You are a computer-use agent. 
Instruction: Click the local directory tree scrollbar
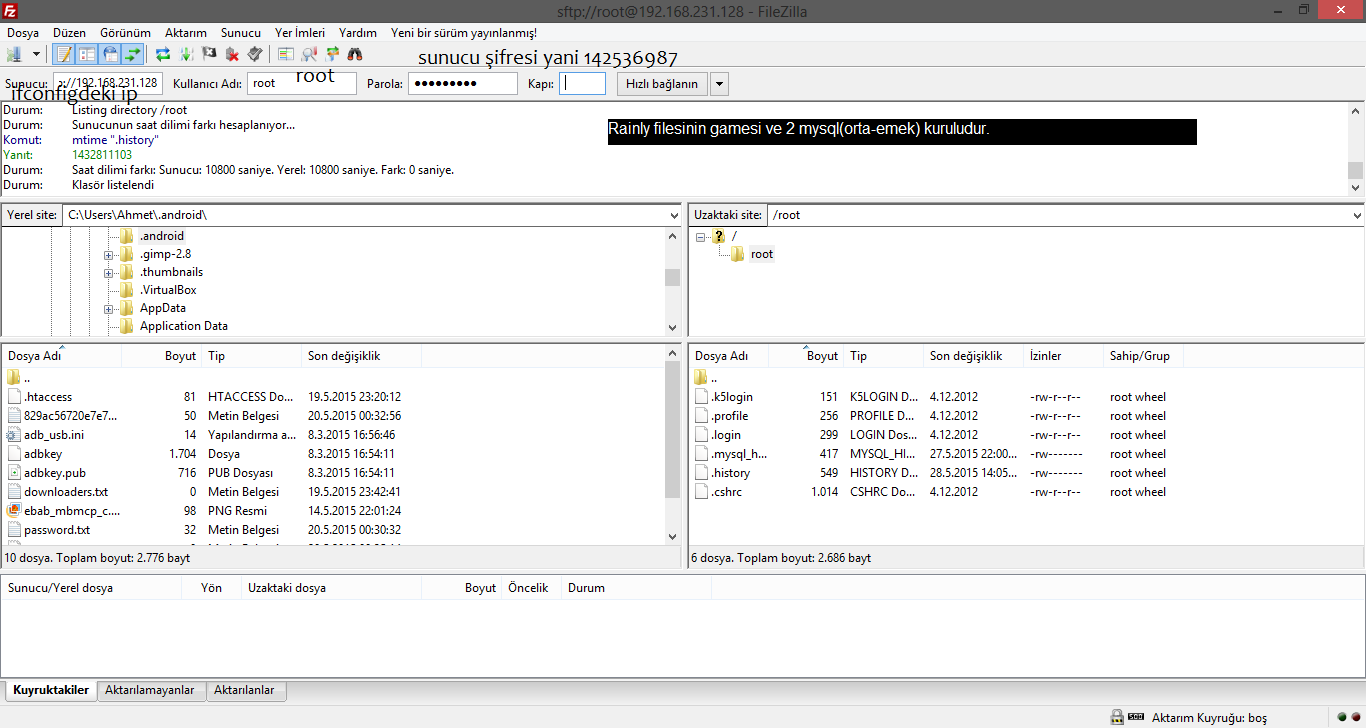673,281
